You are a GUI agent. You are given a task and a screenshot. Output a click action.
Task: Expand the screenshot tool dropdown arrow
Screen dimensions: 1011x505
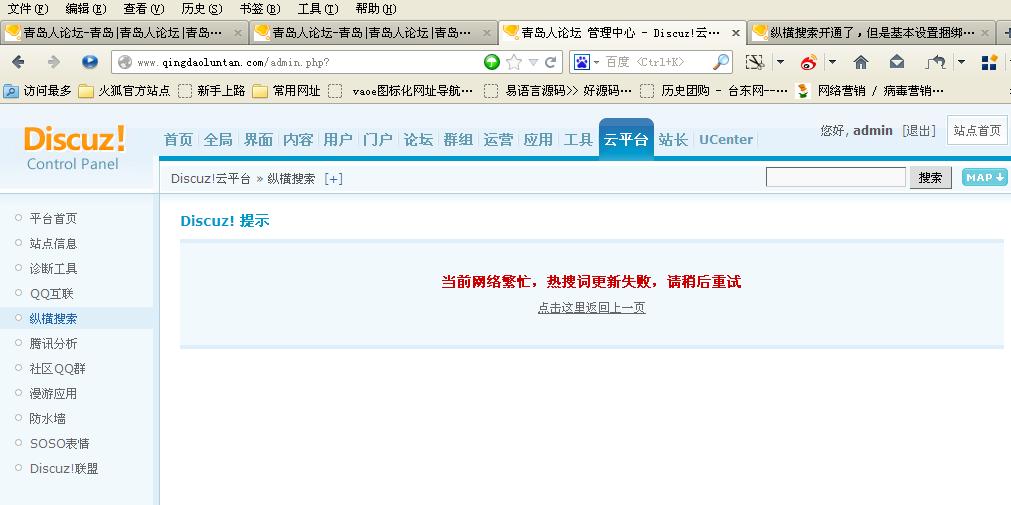[780, 62]
